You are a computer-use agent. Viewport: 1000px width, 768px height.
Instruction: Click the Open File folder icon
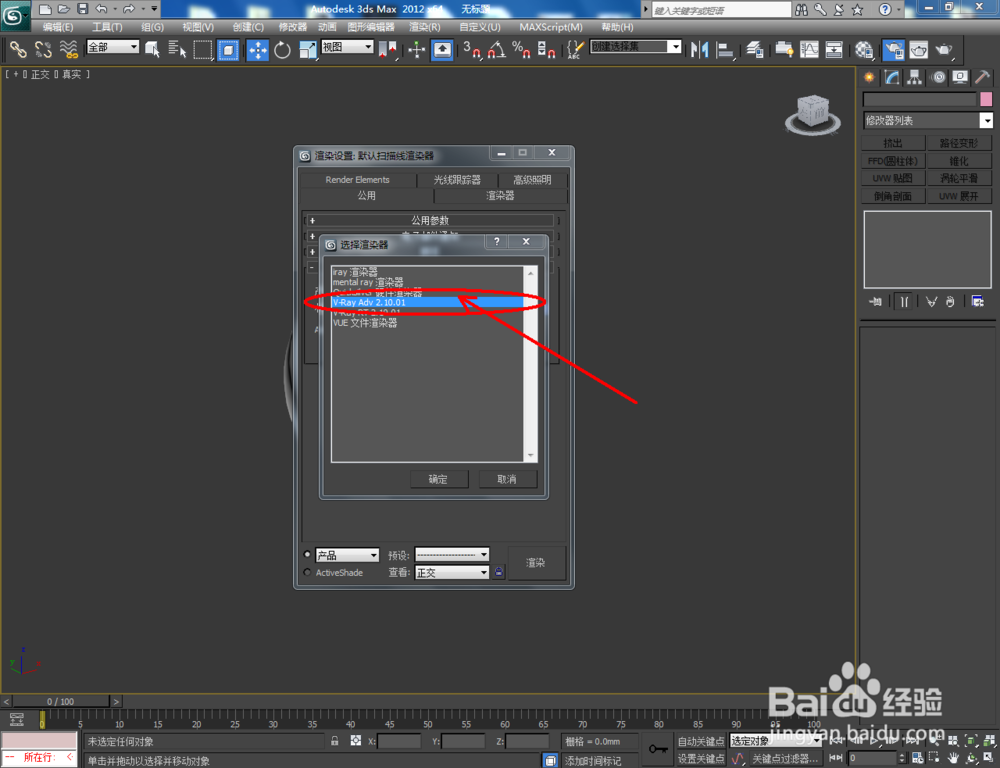pos(63,9)
